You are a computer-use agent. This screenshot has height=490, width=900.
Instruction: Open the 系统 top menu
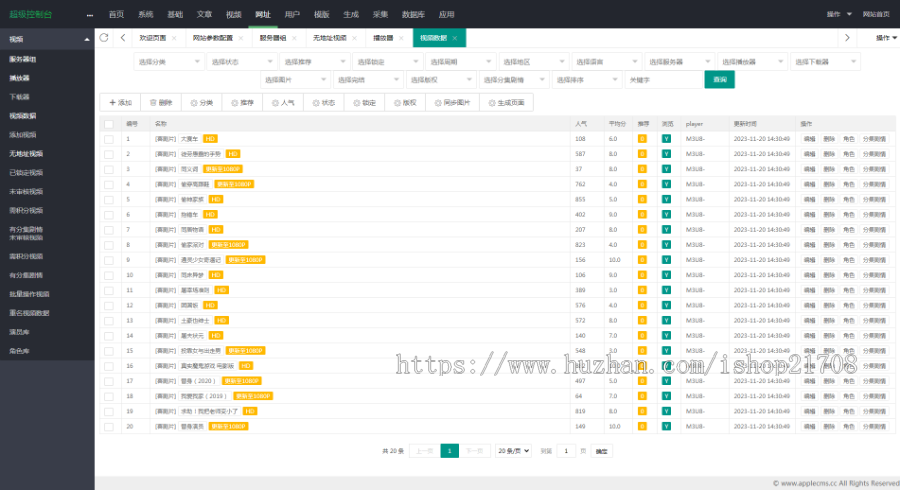pos(146,14)
